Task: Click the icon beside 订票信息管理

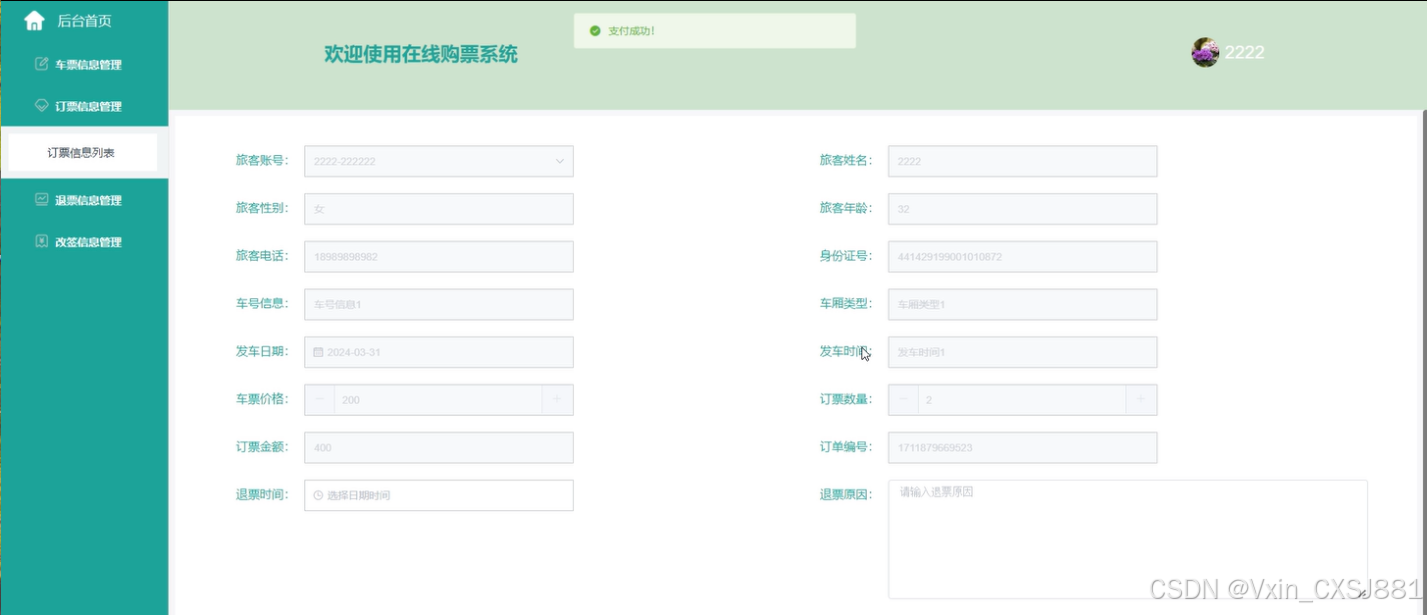Action: pos(41,105)
